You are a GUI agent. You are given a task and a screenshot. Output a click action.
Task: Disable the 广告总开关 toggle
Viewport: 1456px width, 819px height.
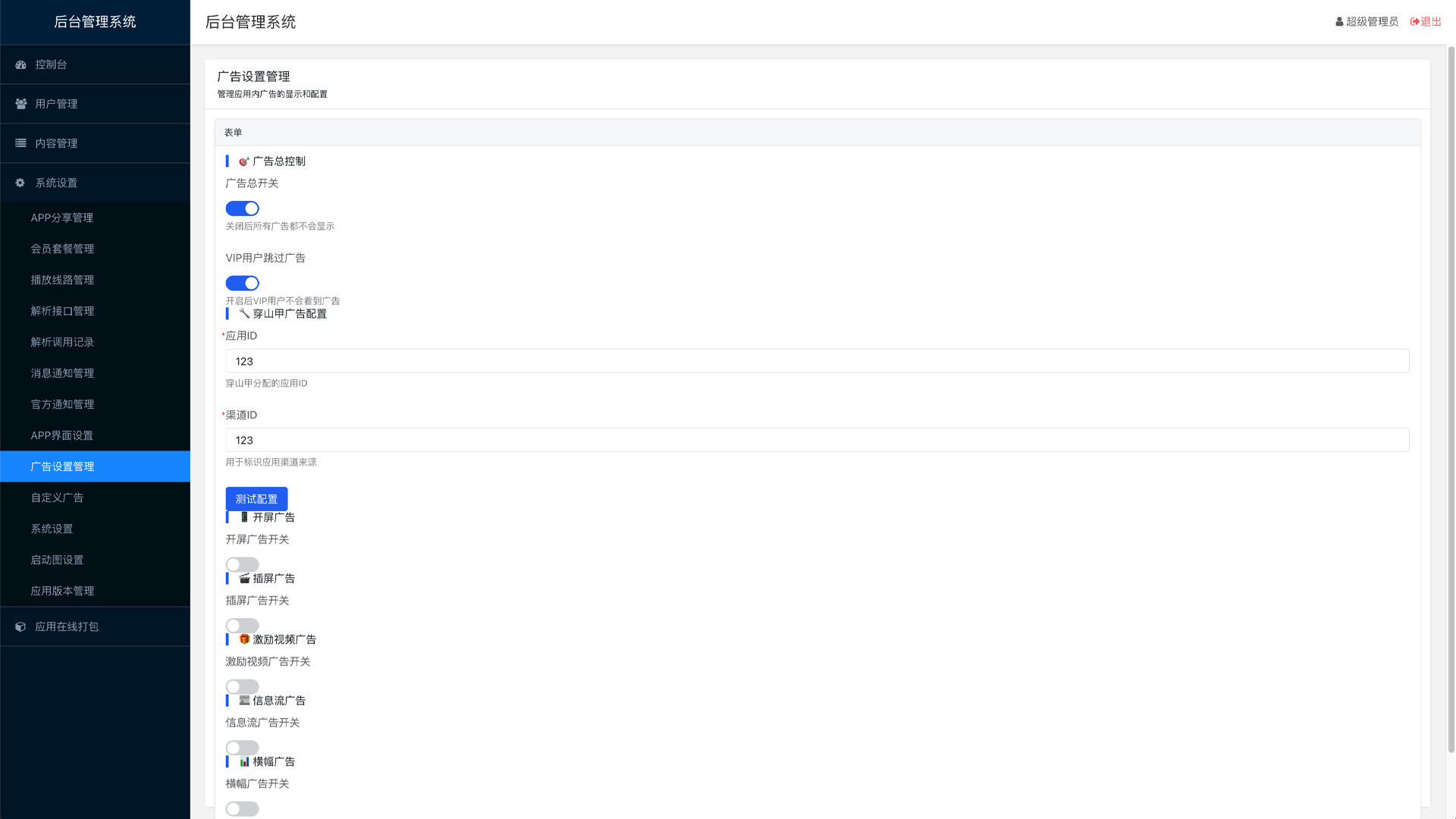(242, 208)
